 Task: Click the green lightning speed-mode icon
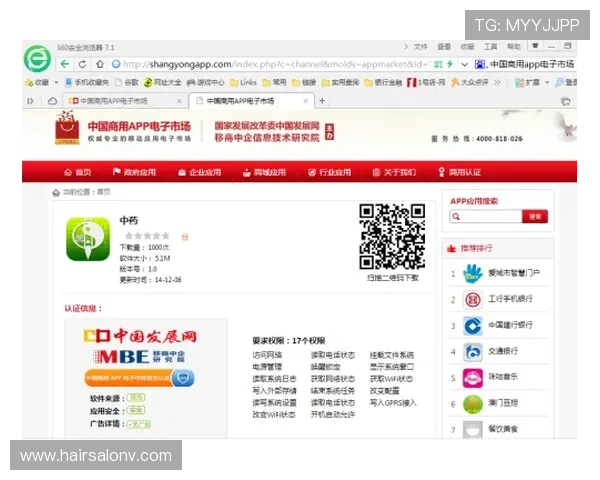(450, 64)
